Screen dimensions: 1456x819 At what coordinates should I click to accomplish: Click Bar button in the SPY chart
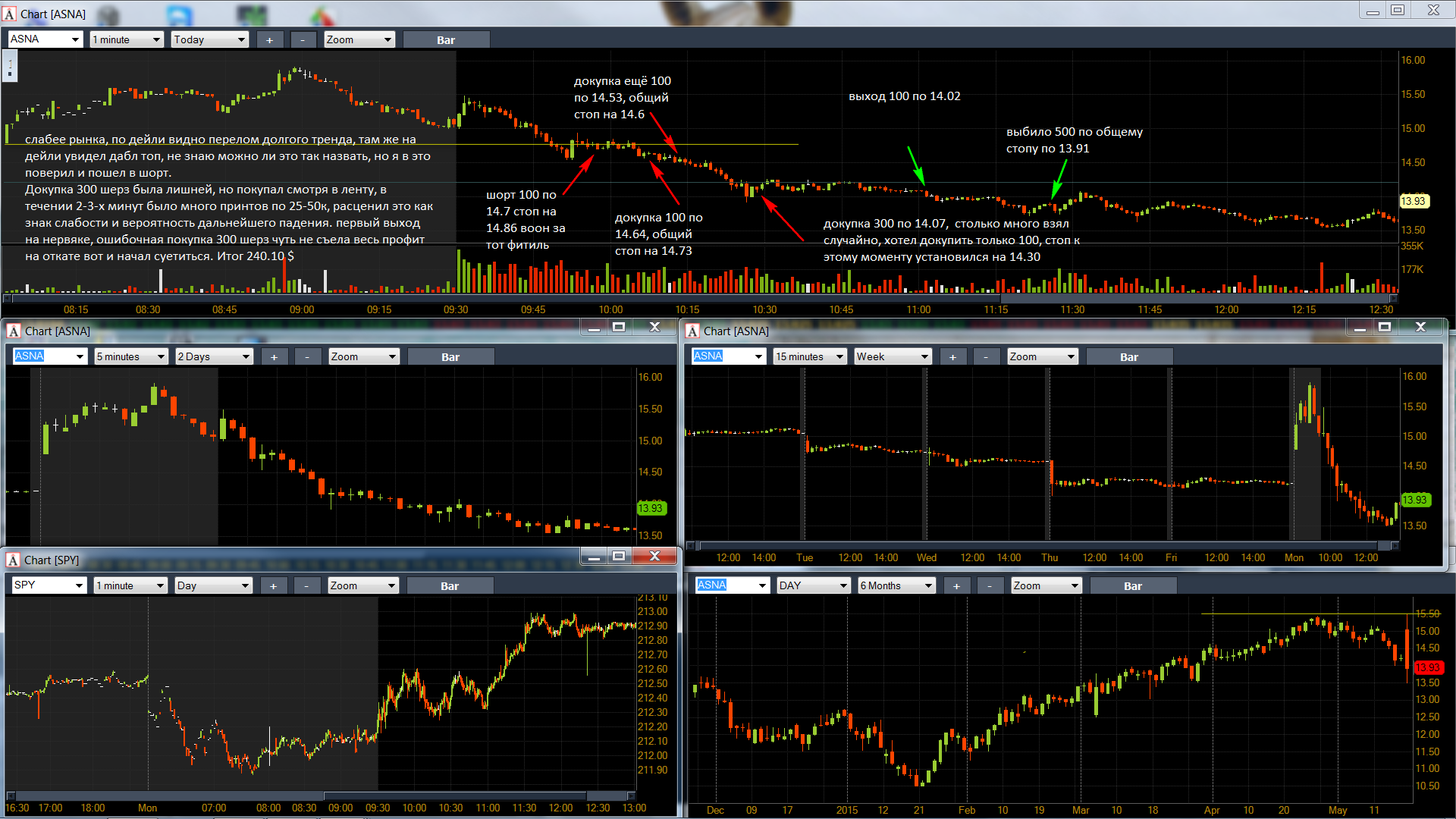tap(450, 585)
